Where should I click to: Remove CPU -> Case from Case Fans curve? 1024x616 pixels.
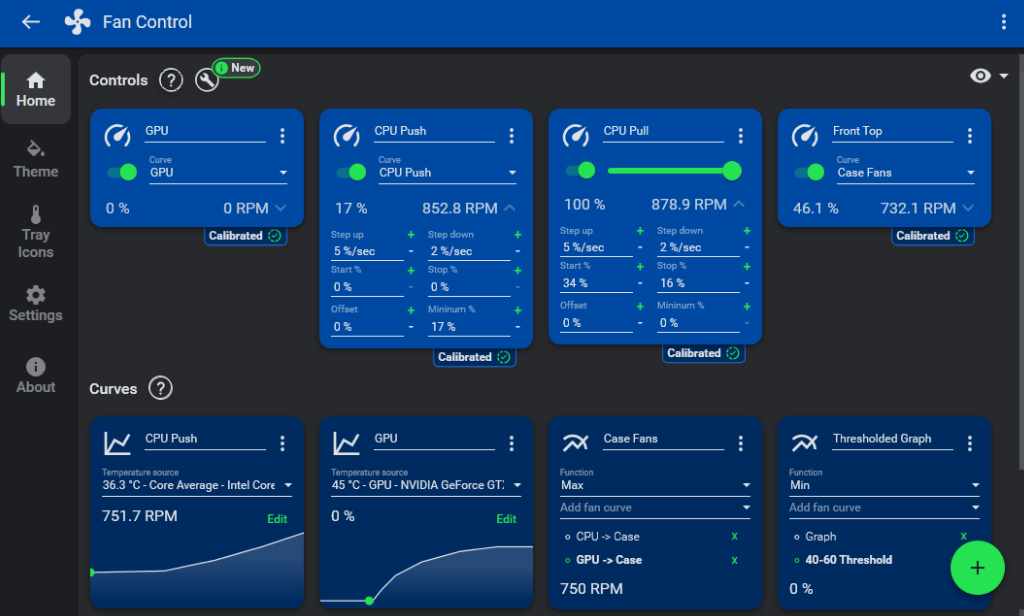point(736,536)
